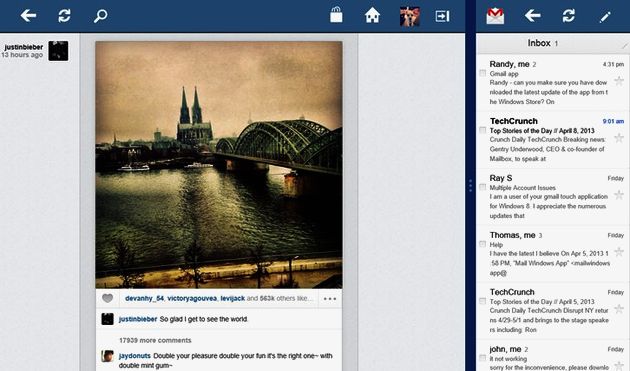The width and height of the screenshot is (630, 371).
Task: Open jaydonuts commenter avatar
Action: pyautogui.click(x=107, y=356)
